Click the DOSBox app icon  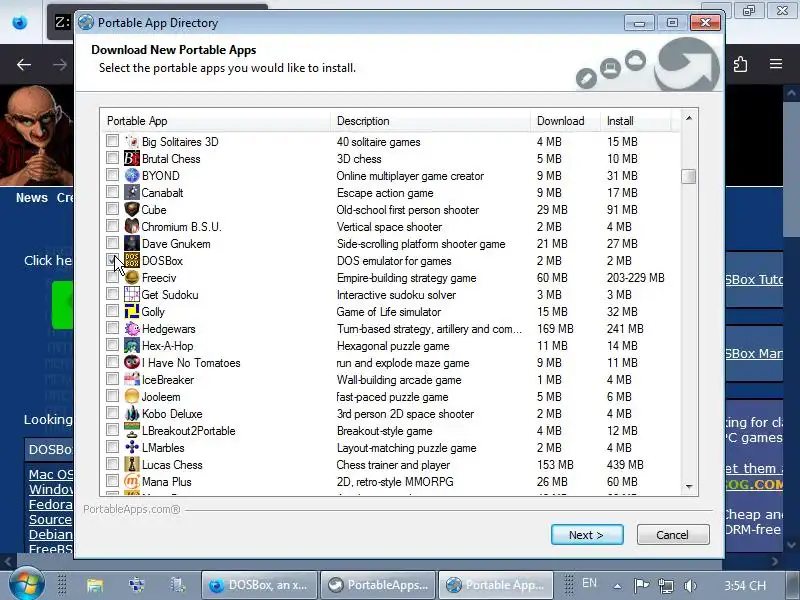pos(132,260)
